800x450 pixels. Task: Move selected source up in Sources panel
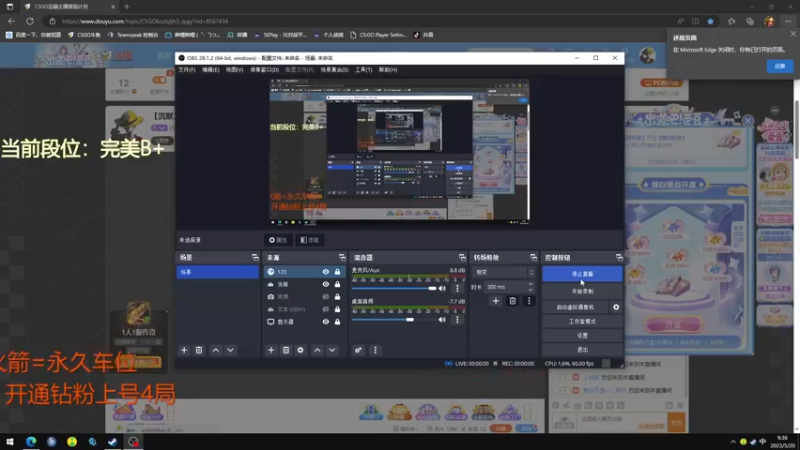click(x=317, y=350)
